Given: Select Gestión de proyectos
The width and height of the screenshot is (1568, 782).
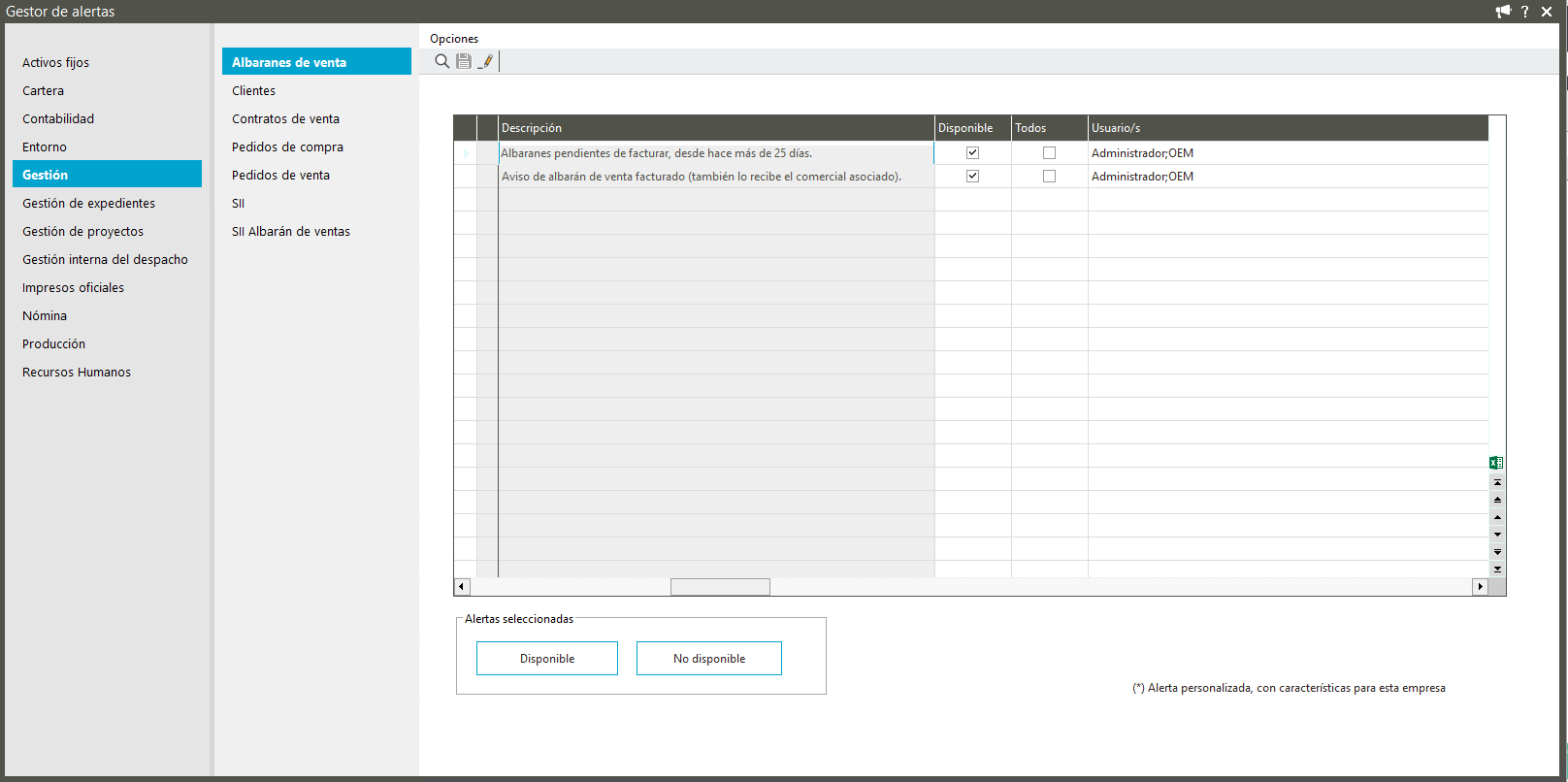Looking at the screenshot, I should click(x=107, y=231).
